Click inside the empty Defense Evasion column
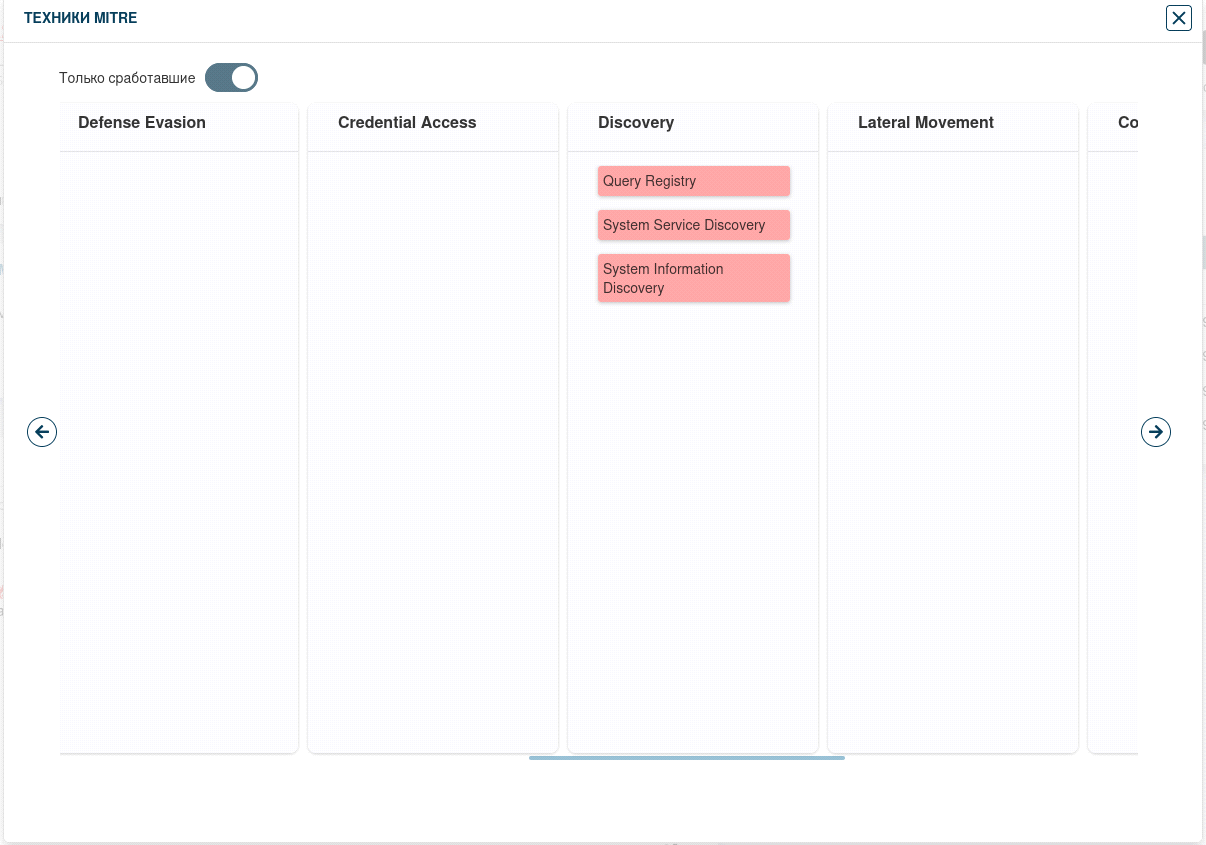 tap(179, 450)
